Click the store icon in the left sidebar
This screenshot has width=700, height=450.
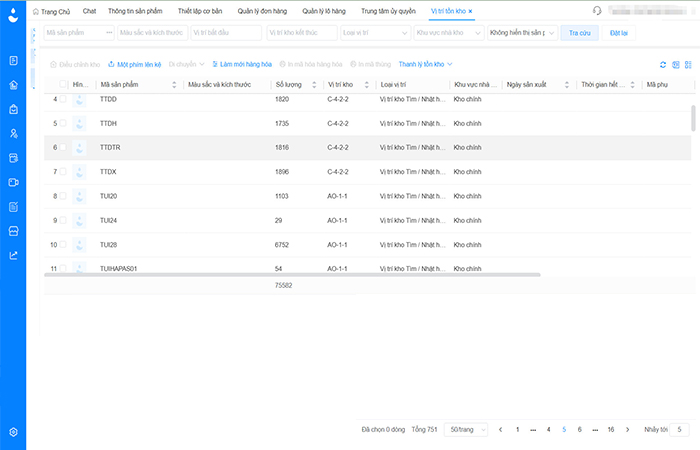point(13,231)
